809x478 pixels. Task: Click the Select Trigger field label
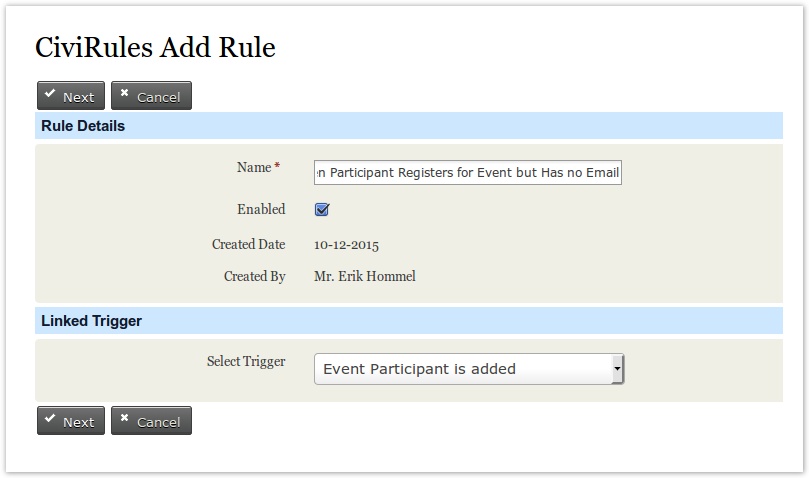tap(246, 361)
